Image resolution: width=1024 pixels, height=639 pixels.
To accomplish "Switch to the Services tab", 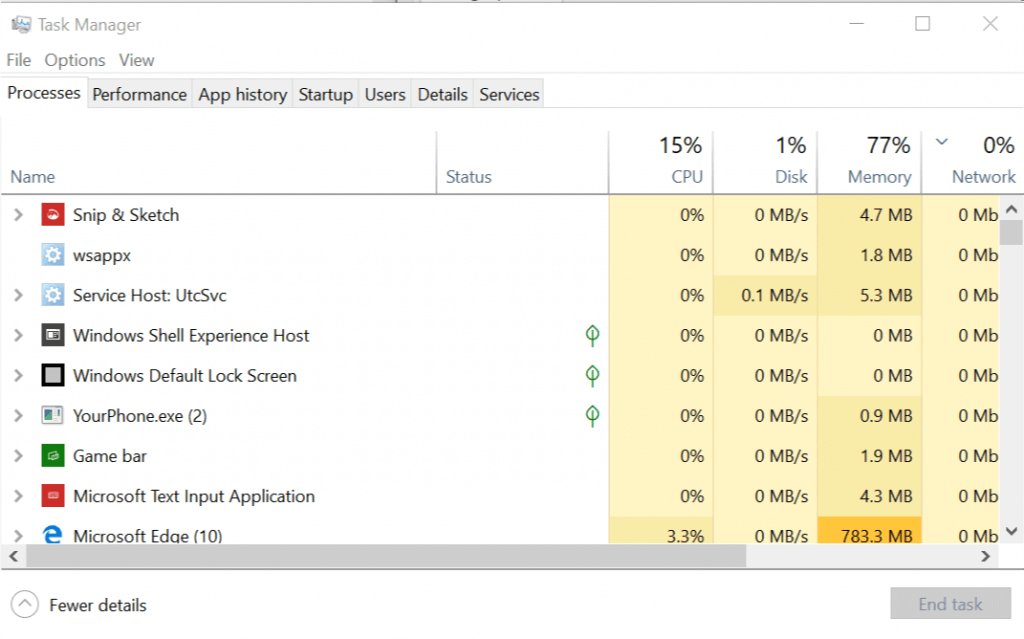I will tap(509, 95).
